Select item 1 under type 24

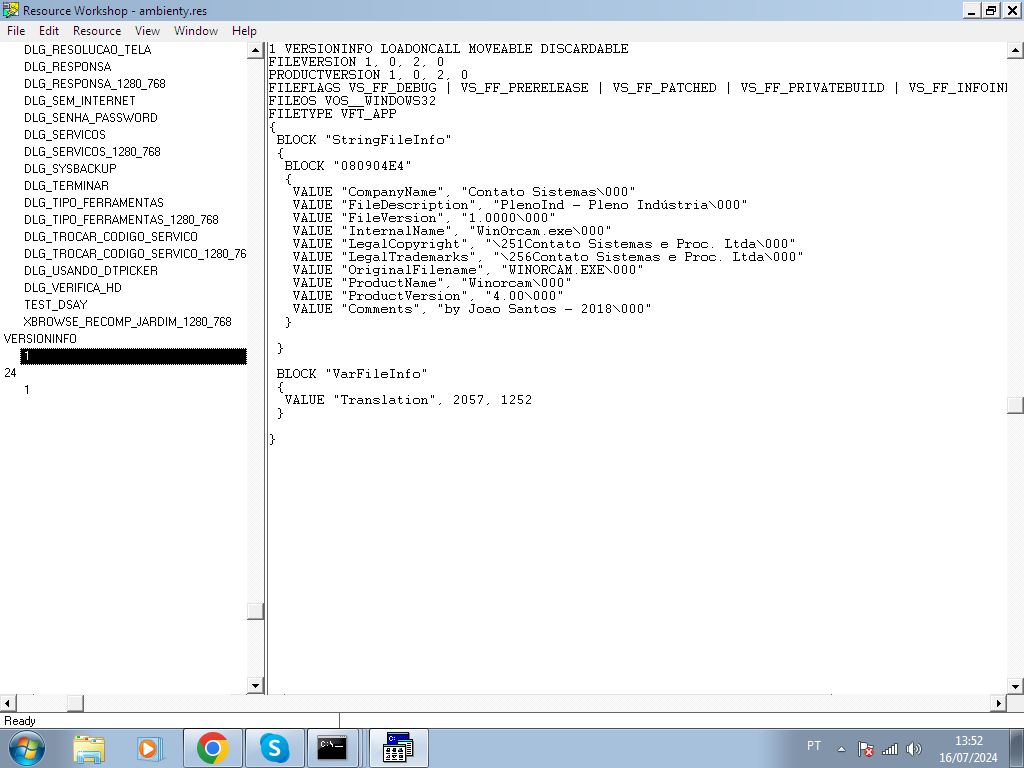click(27, 389)
